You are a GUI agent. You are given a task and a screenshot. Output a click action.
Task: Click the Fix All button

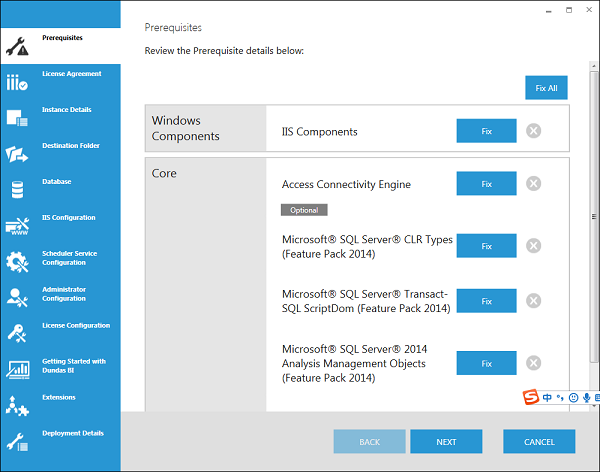[546, 88]
